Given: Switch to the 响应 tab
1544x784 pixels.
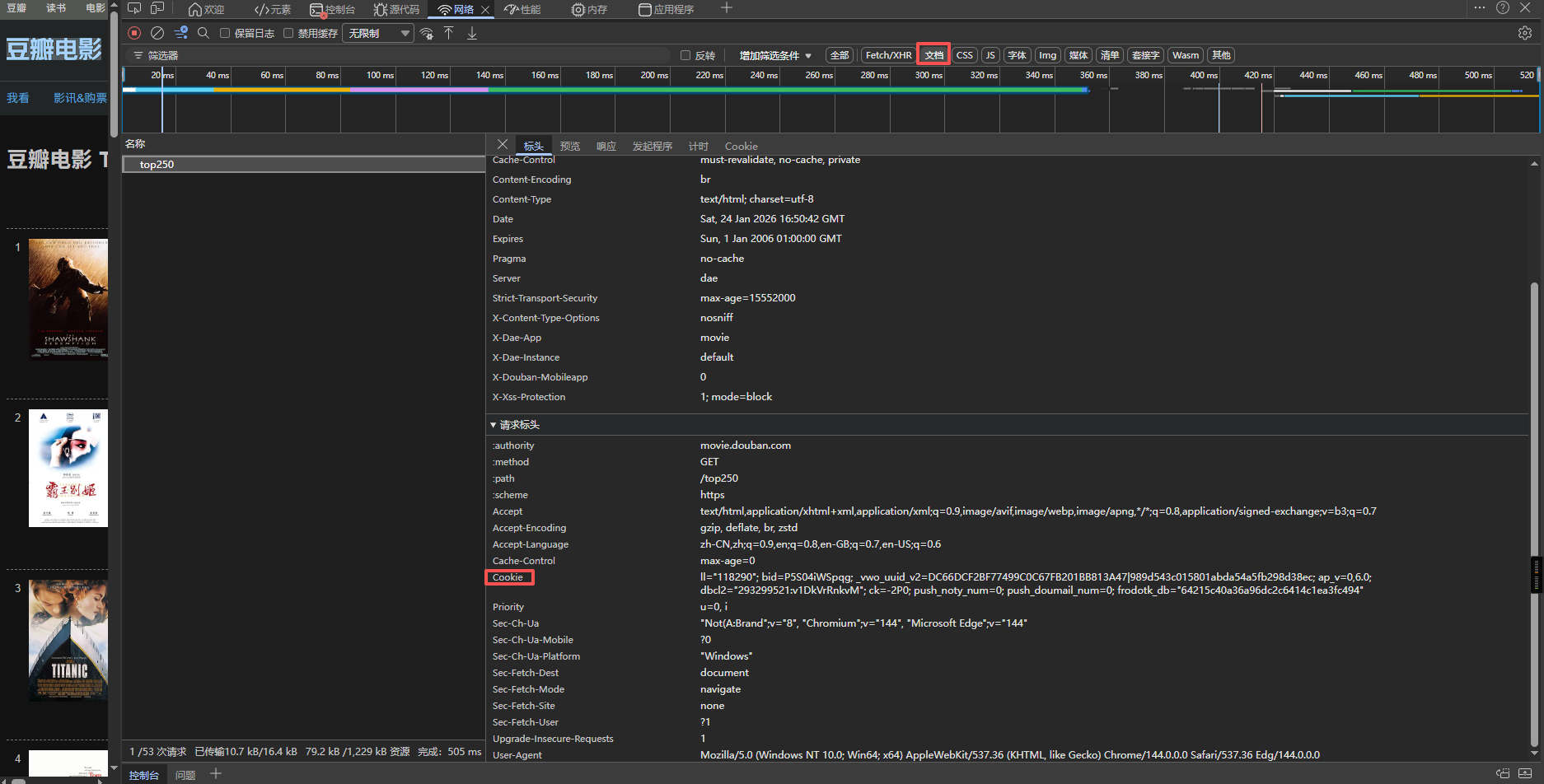Looking at the screenshot, I should [606, 146].
